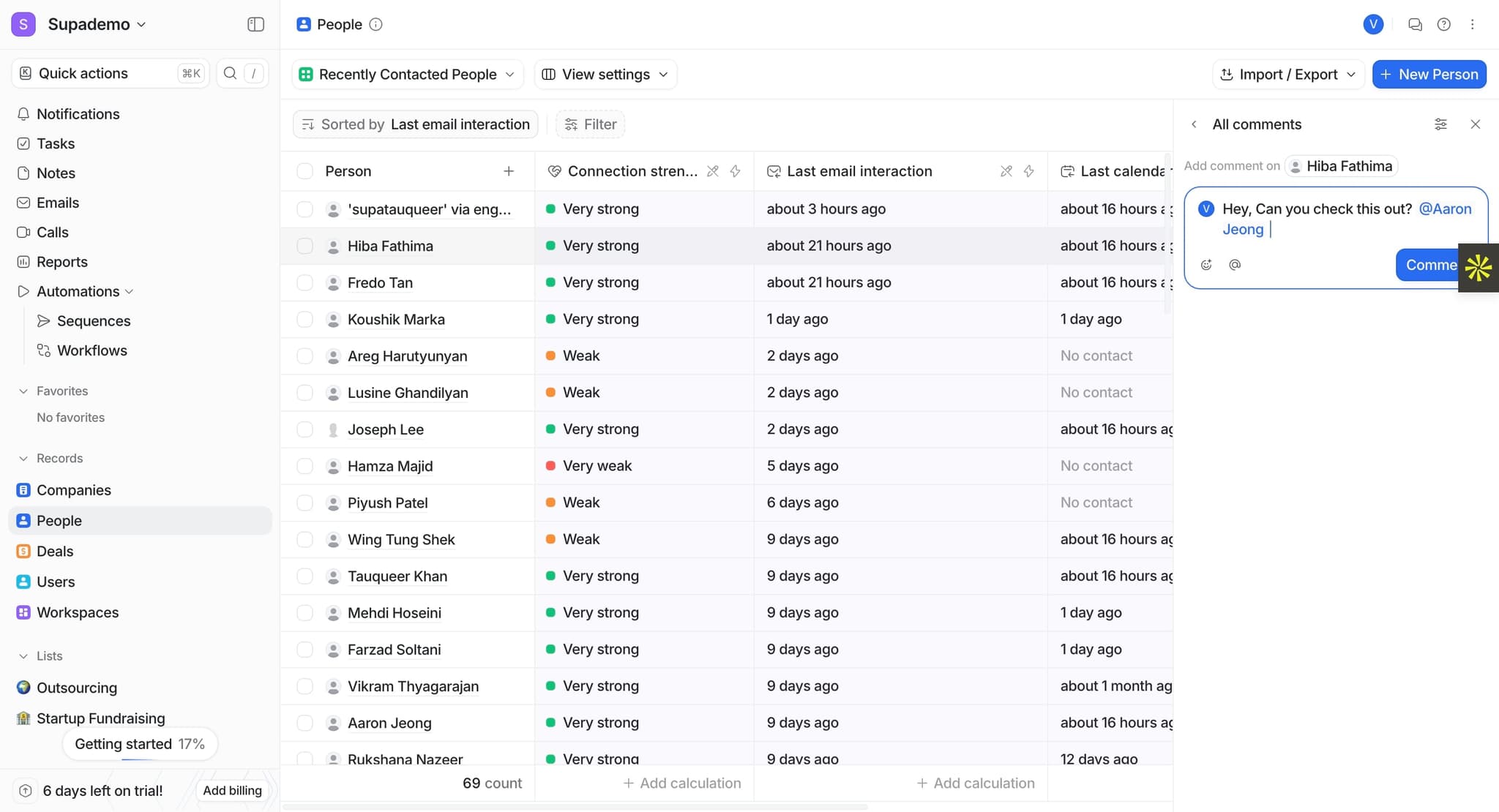Open comments bubble icon in top bar
This screenshot has width=1499, height=812.
pos(1415,24)
